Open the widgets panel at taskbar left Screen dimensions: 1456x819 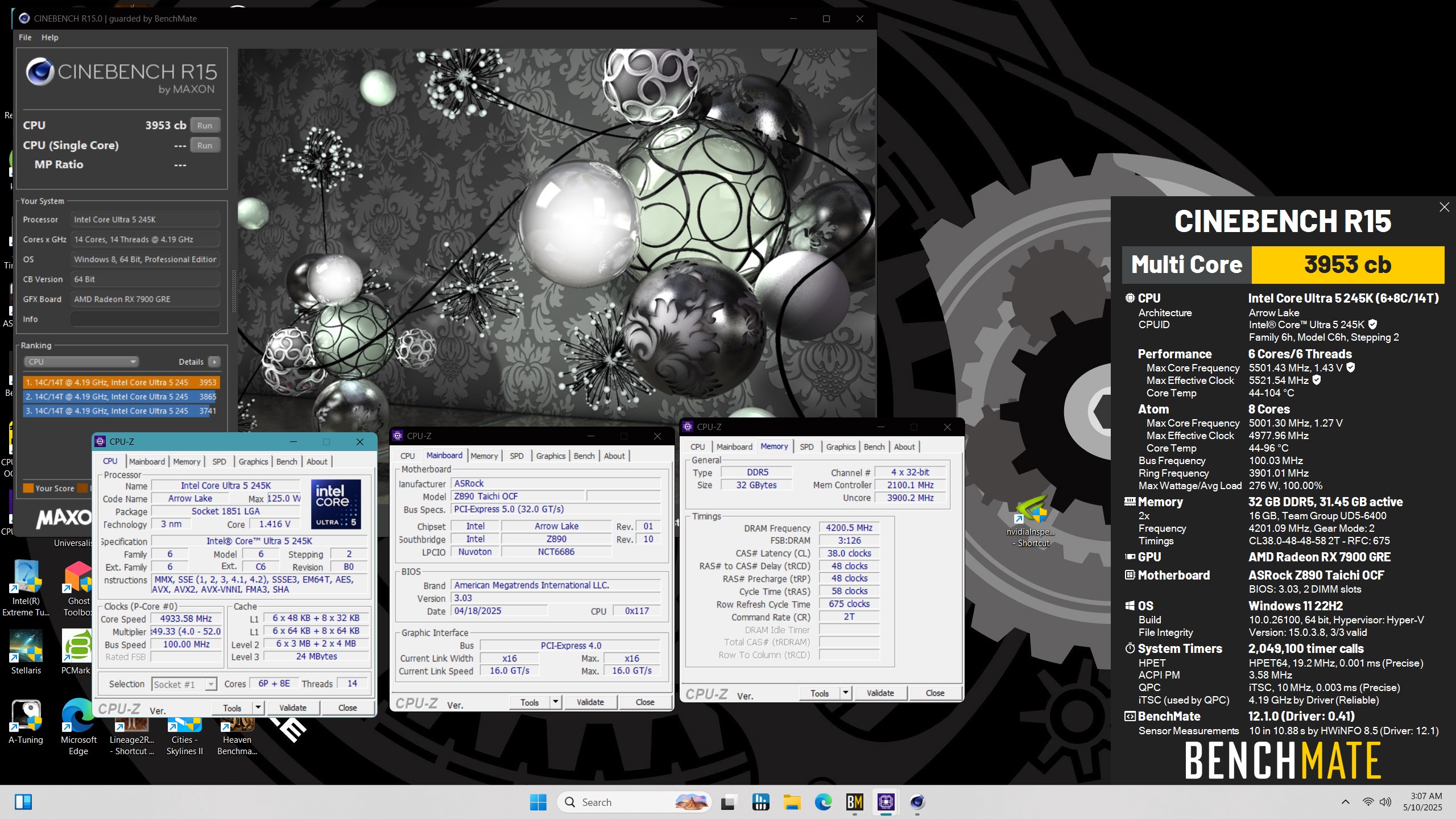[23, 802]
